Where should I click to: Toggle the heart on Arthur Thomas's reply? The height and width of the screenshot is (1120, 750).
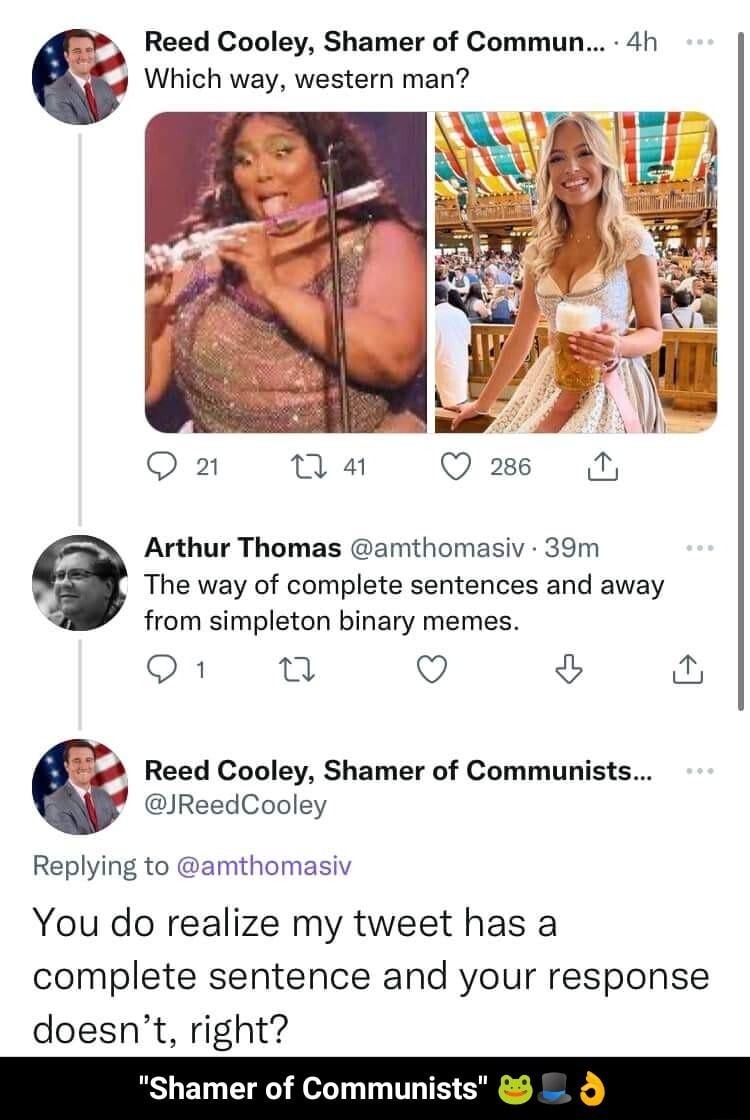(431, 670)
